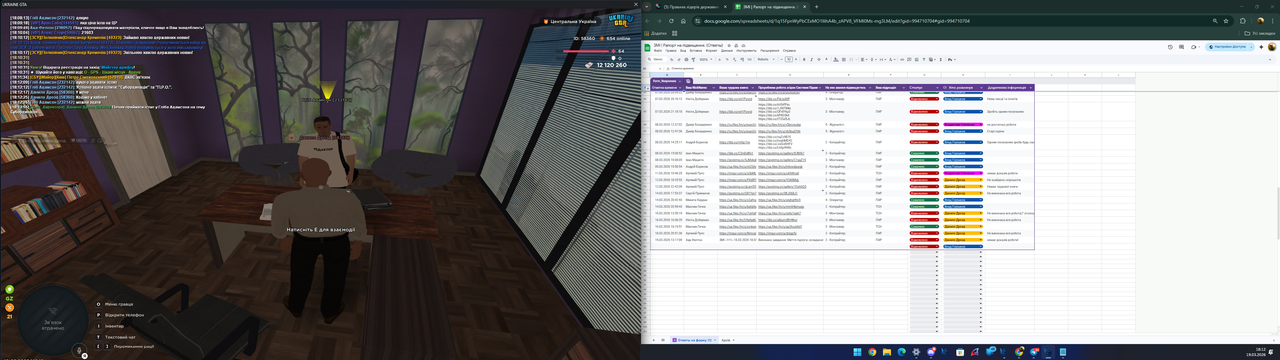Open Ваша трудова книга column filter

(x=753, y=88)
